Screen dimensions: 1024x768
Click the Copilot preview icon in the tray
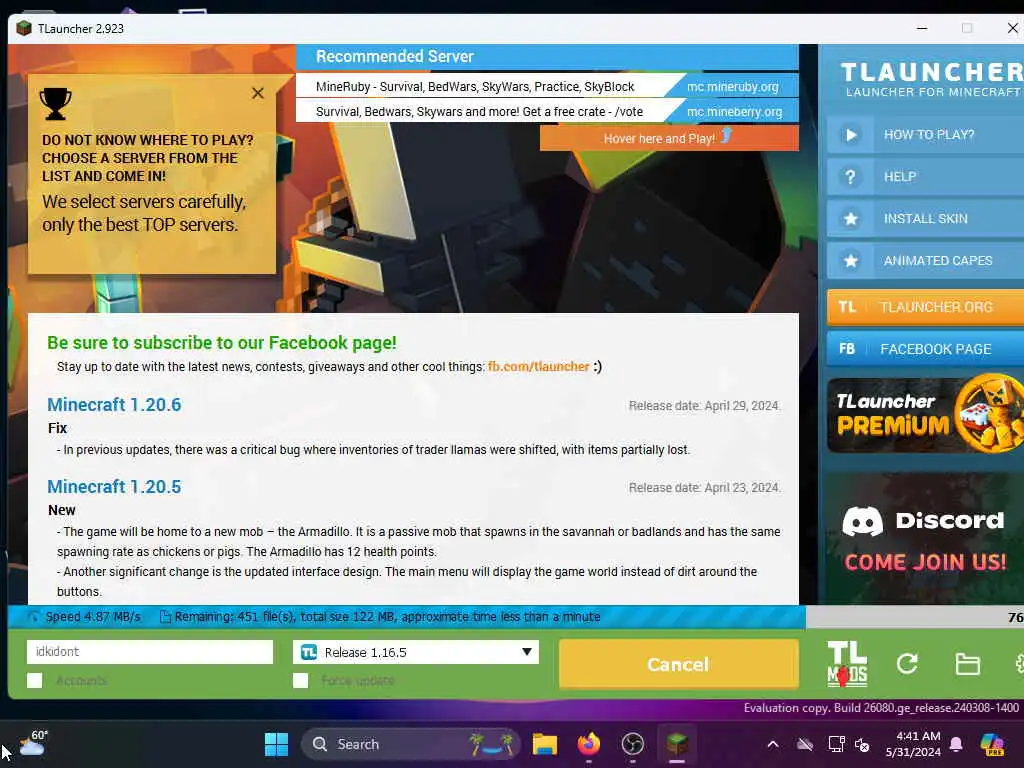point(992,744)
